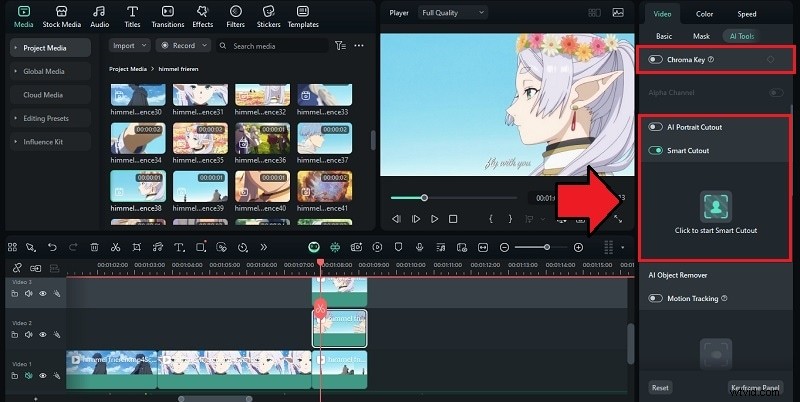Select the clip on Video 2 track
This screenshot has height=402, width=800.
click(339, 329)
